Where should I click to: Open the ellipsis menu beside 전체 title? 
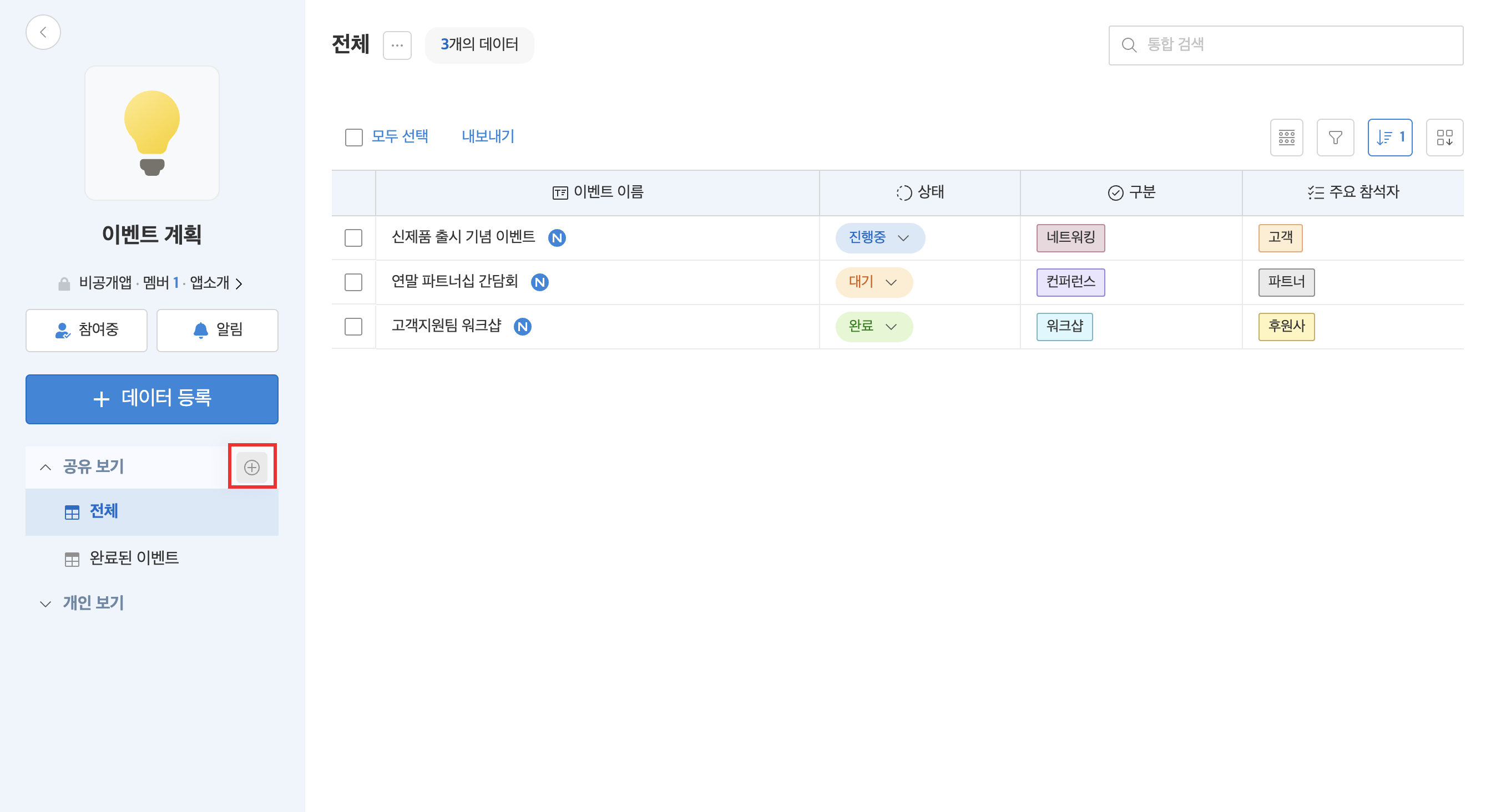click(x=397, y=45)
